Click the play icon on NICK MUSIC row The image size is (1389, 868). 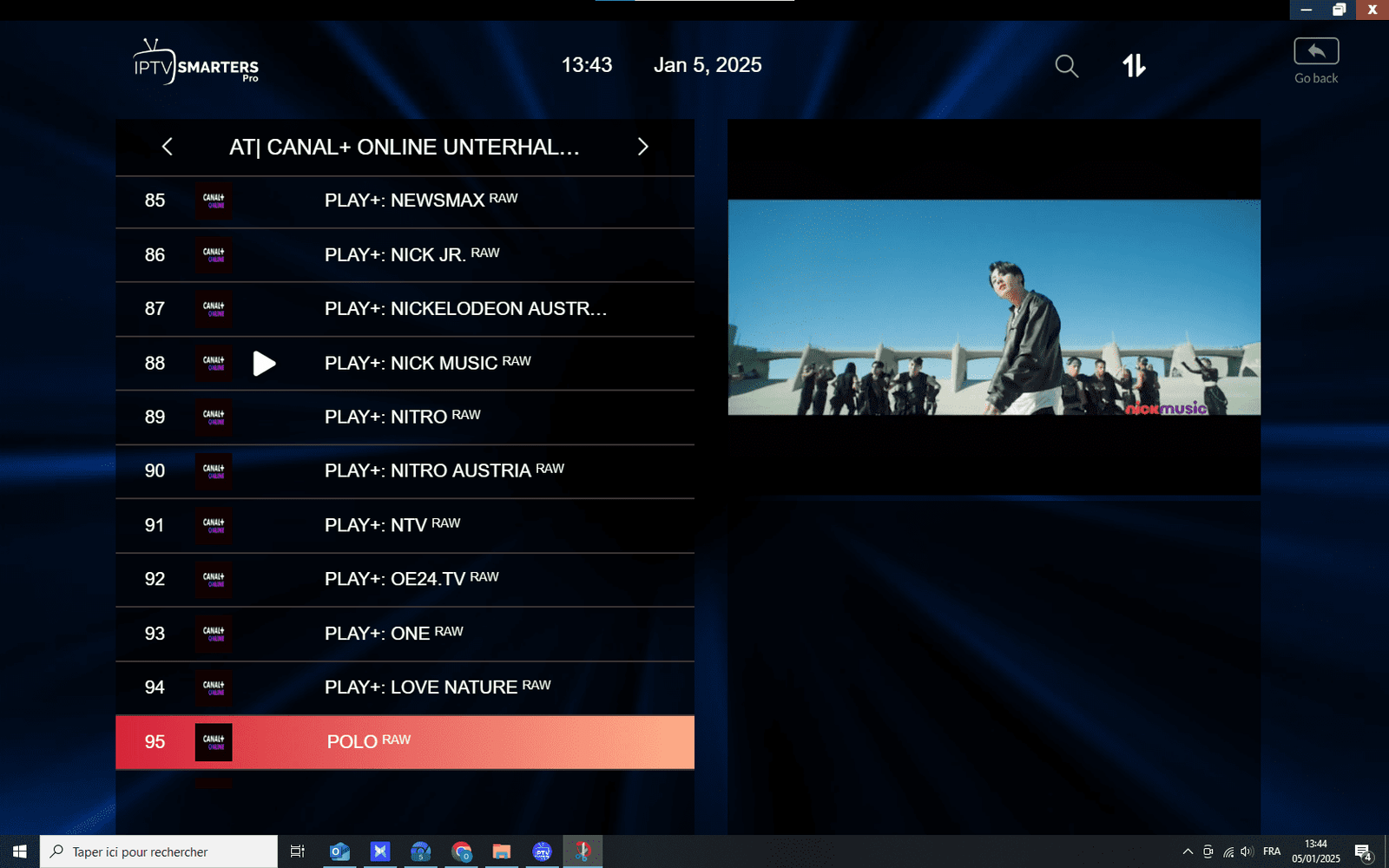(x=264, y=364)
